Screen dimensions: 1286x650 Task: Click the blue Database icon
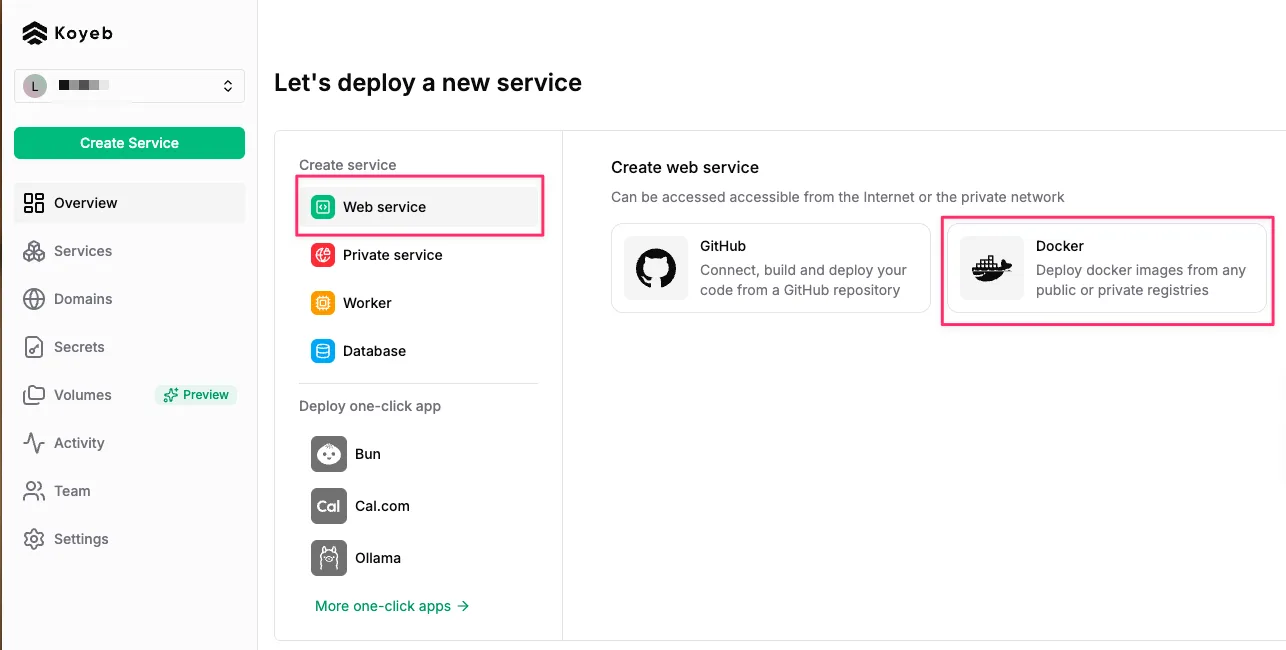point(323,351)
